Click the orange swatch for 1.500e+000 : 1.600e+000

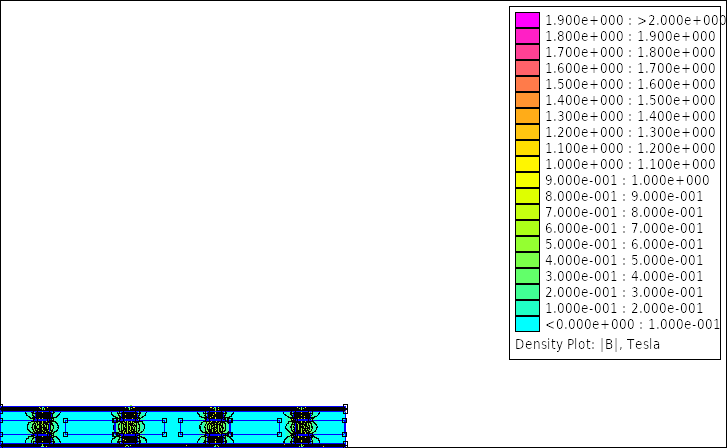527,84
